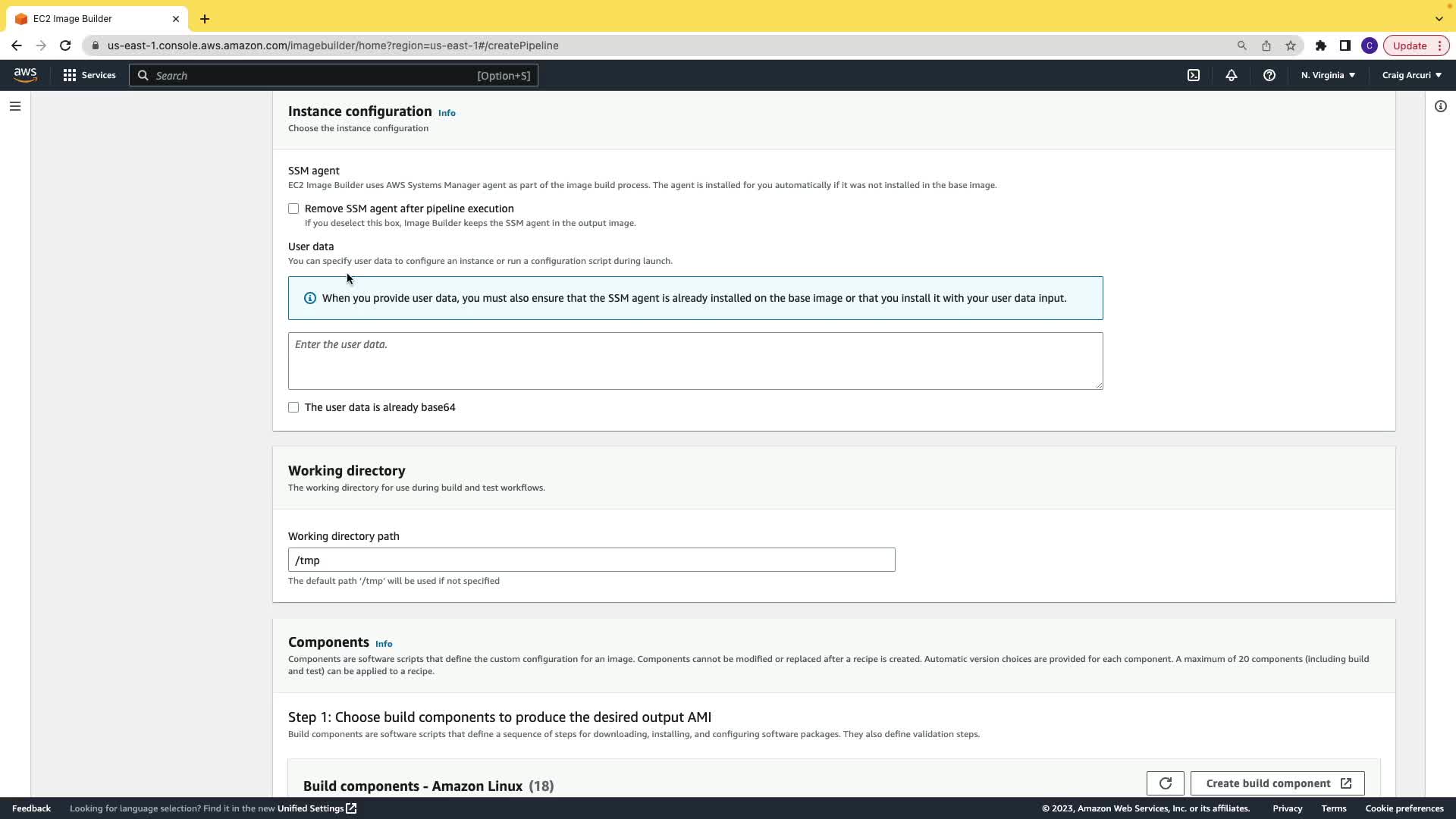Click the user data text area
Viewport: 1456px width, 819px height.
point(695,361)
